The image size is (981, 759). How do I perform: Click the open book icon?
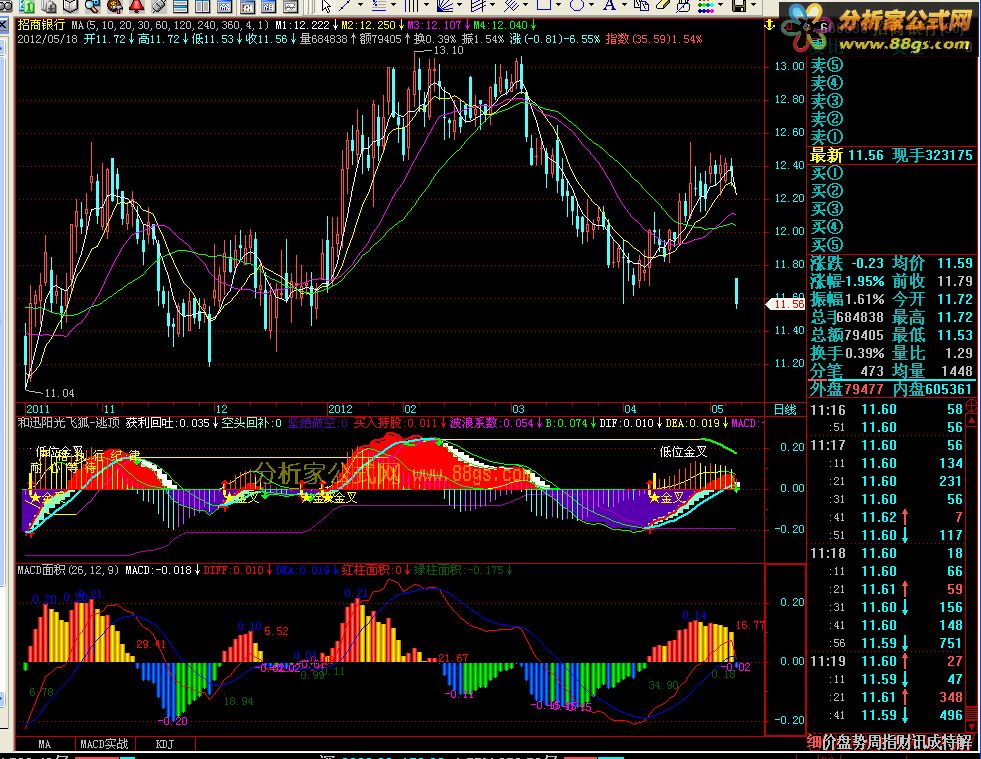(x=70, y=6)
